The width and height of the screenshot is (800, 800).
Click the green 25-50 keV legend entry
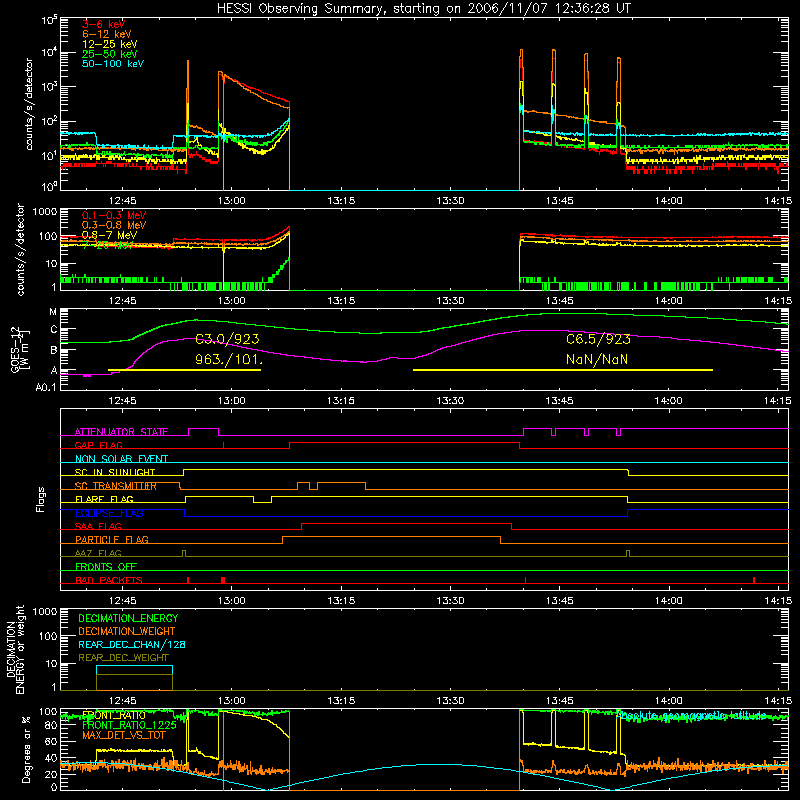click(x=110, y=54)
